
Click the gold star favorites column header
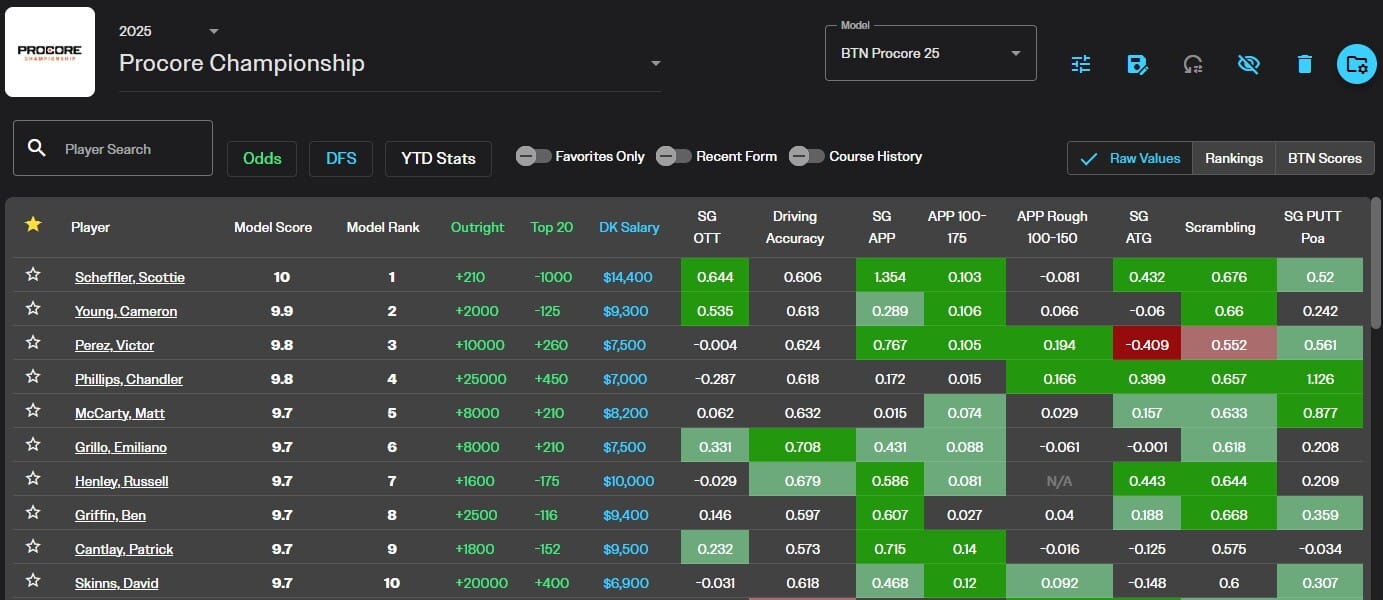point(33,225)
